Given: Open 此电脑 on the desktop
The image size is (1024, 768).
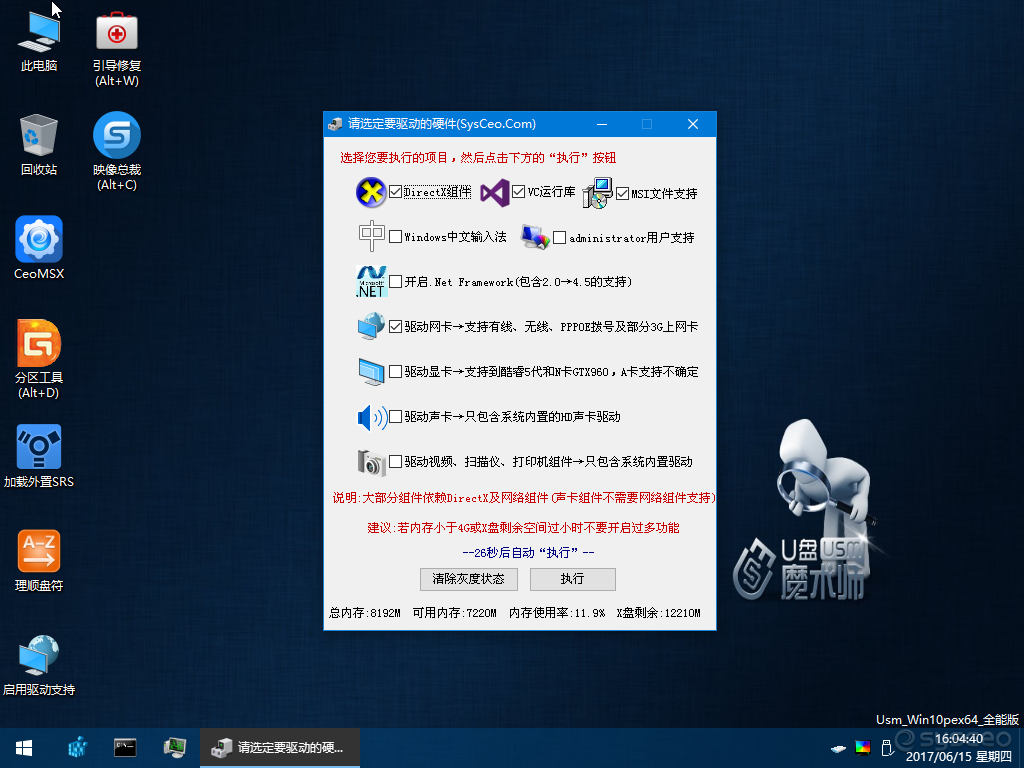Looking at the screenshot, I should click(x=39, y=40).
